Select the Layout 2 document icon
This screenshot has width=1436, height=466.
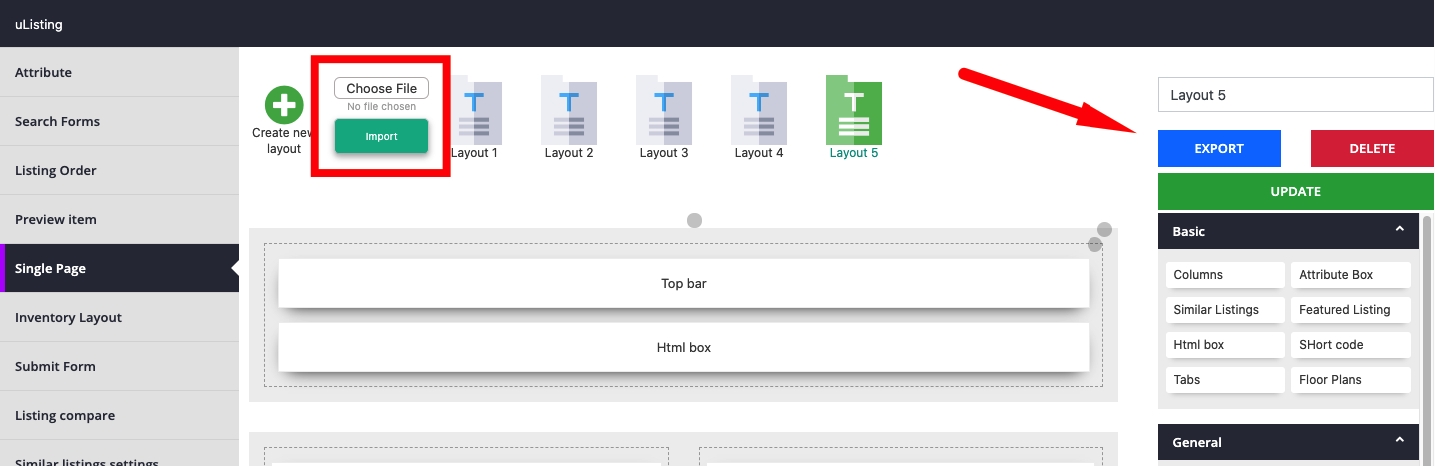click(569, 110)
